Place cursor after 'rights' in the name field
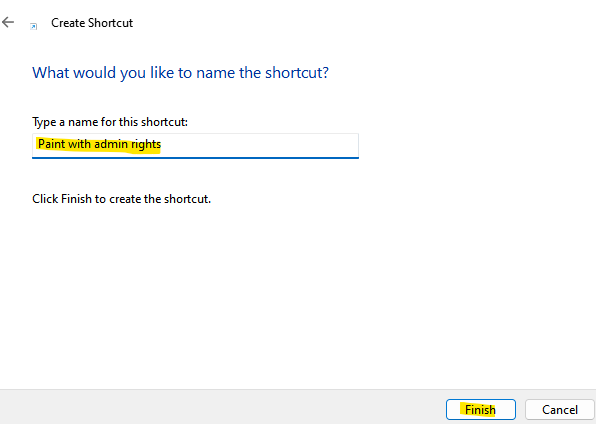This screenshot has width=596, height=424. [162, 145]
